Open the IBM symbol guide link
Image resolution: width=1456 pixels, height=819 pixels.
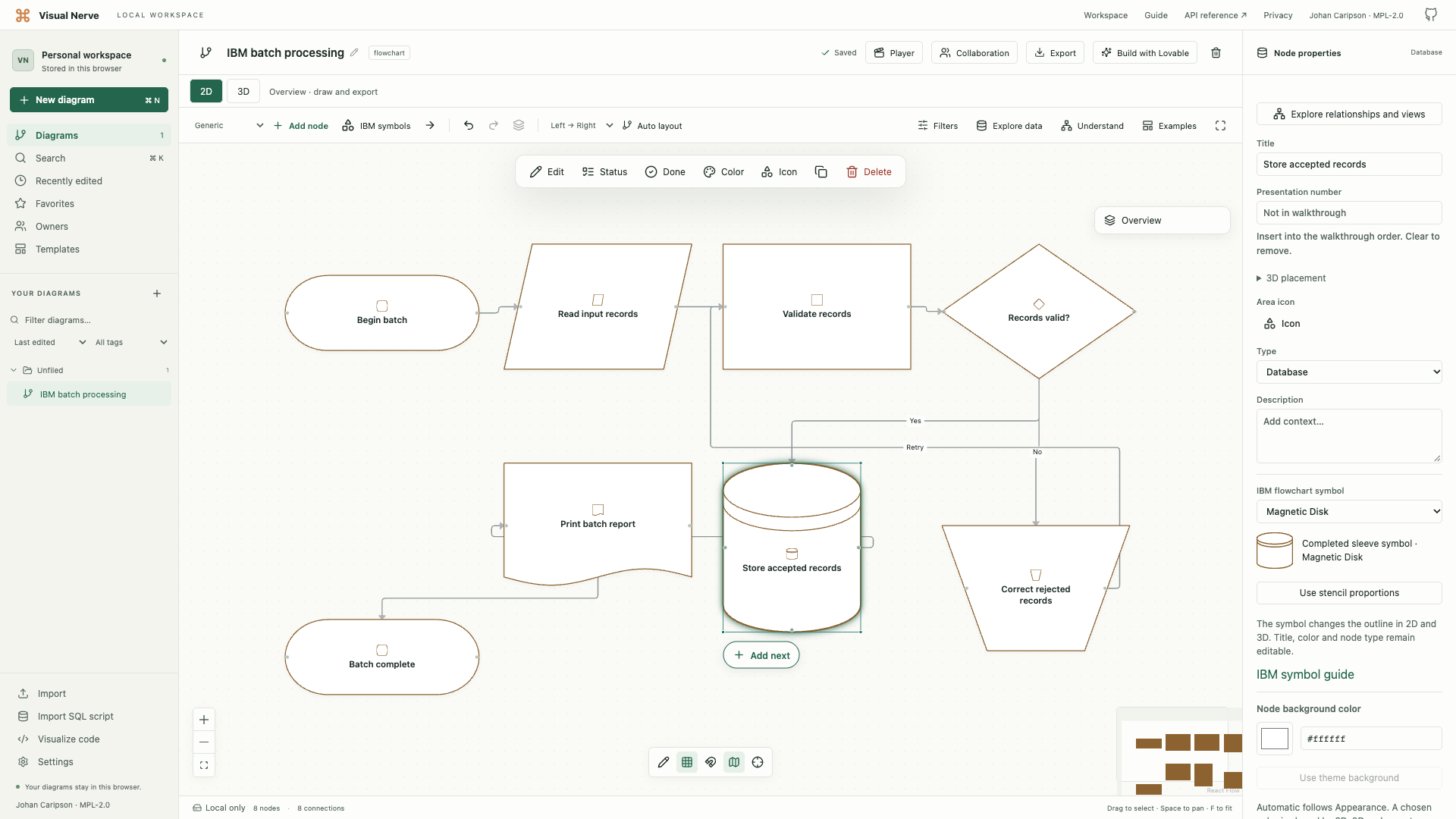coord(1305,675)
